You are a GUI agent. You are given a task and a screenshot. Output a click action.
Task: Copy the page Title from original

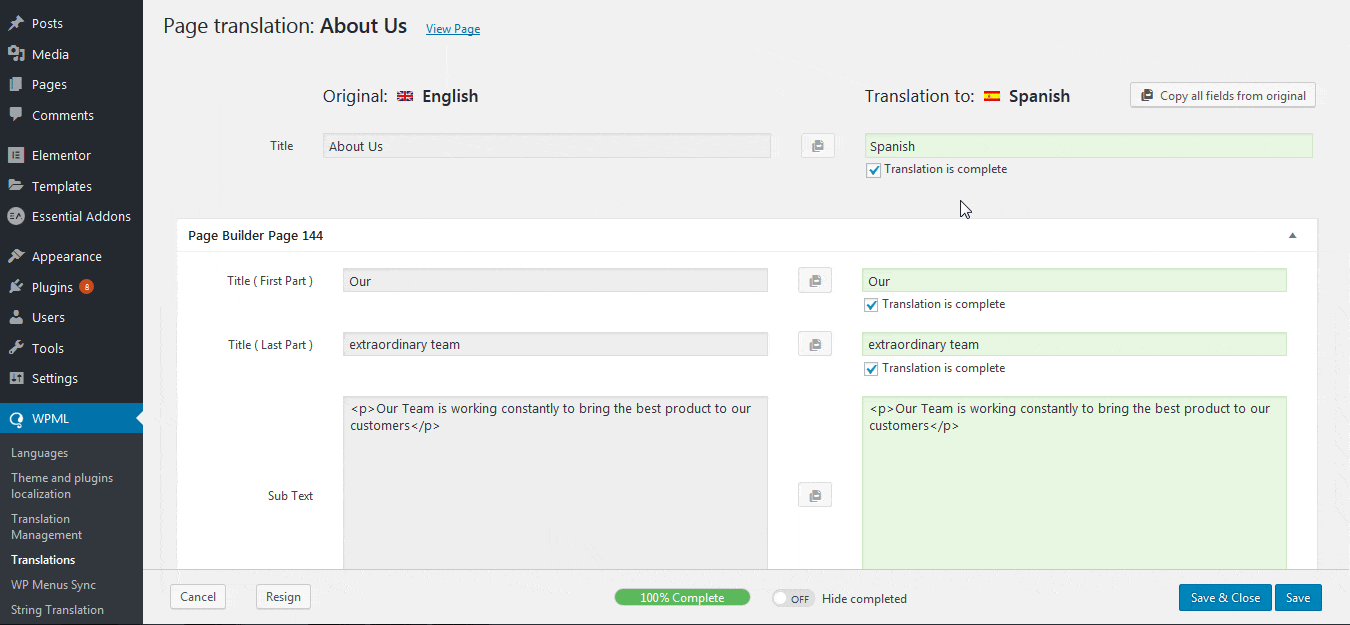(x=818, y=146)
